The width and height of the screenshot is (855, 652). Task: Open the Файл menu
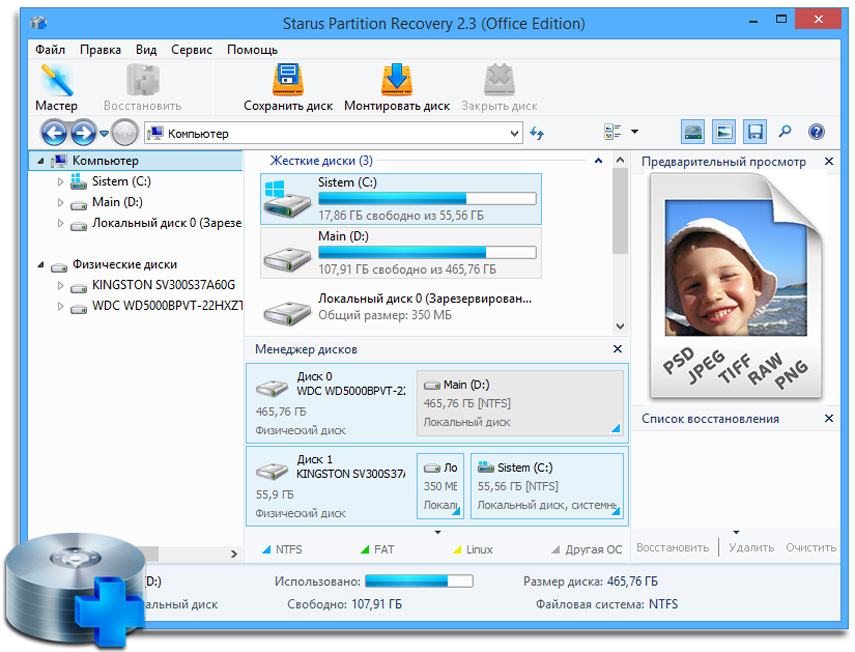tap(50, 50)
